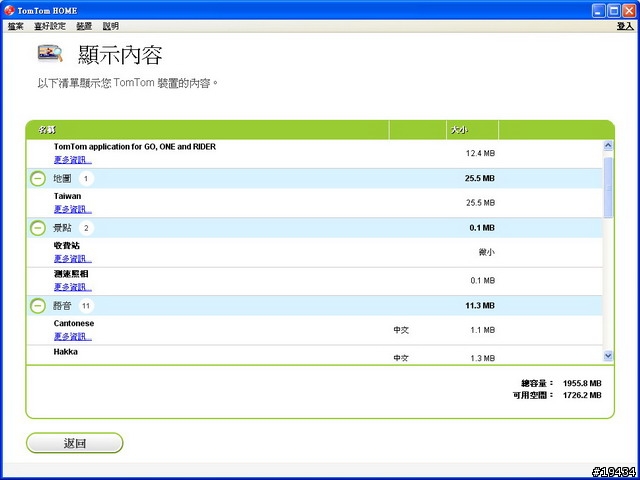Open 更多資訊 link under 測速照相

(x=73, y=287)
